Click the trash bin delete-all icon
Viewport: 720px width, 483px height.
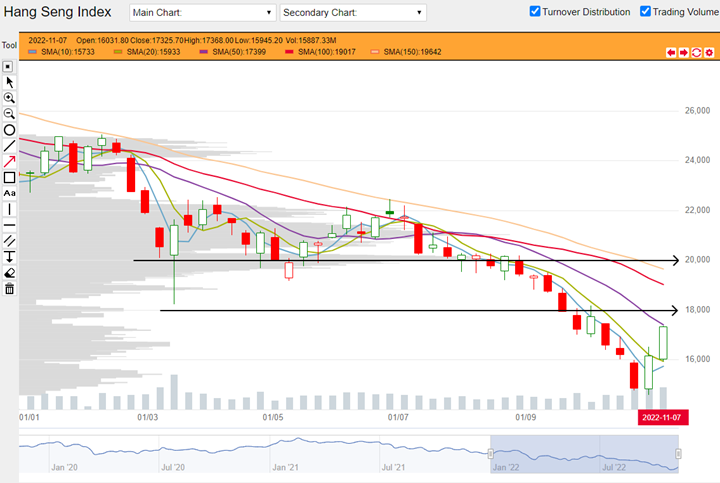pos(9,289)
